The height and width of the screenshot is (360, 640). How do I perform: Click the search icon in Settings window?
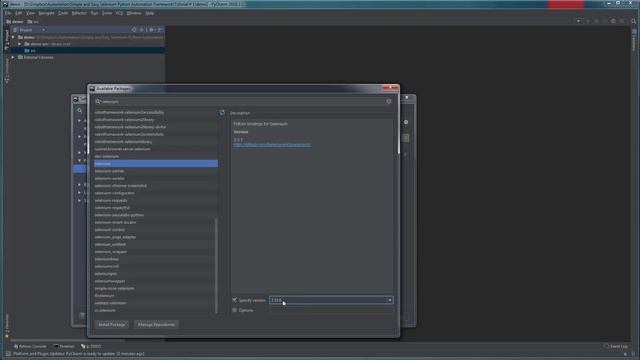(x=80, y=111)
